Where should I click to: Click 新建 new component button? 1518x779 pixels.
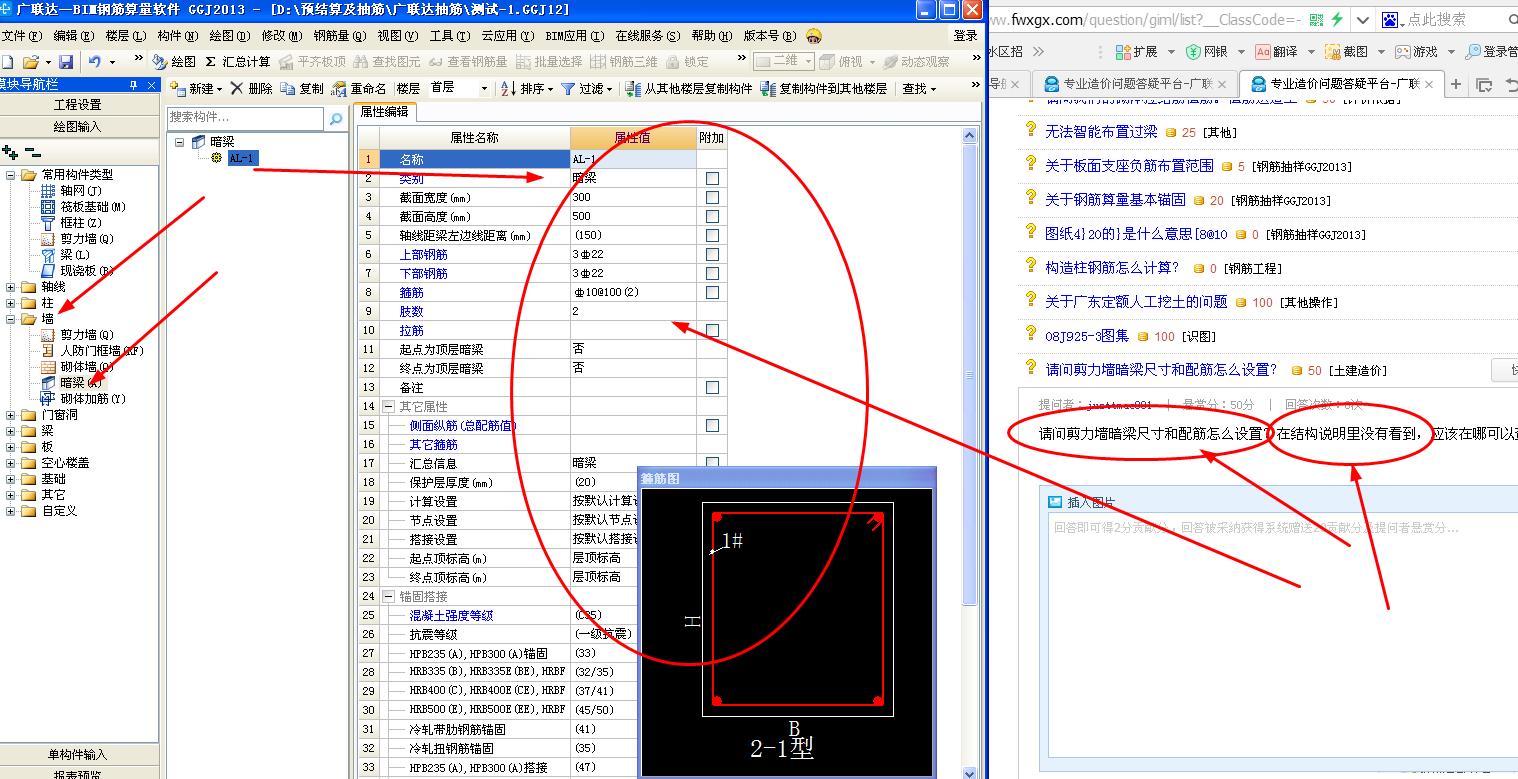[198, 88]
